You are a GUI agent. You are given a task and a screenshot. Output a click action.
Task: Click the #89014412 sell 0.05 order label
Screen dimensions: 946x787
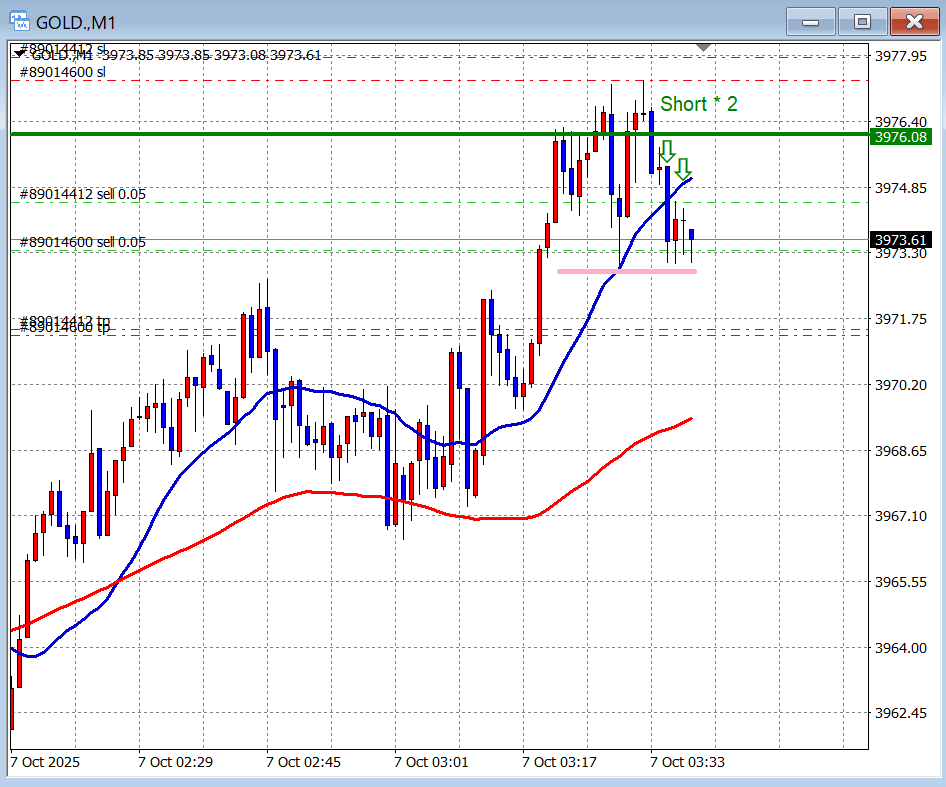(x=83, y=194)
